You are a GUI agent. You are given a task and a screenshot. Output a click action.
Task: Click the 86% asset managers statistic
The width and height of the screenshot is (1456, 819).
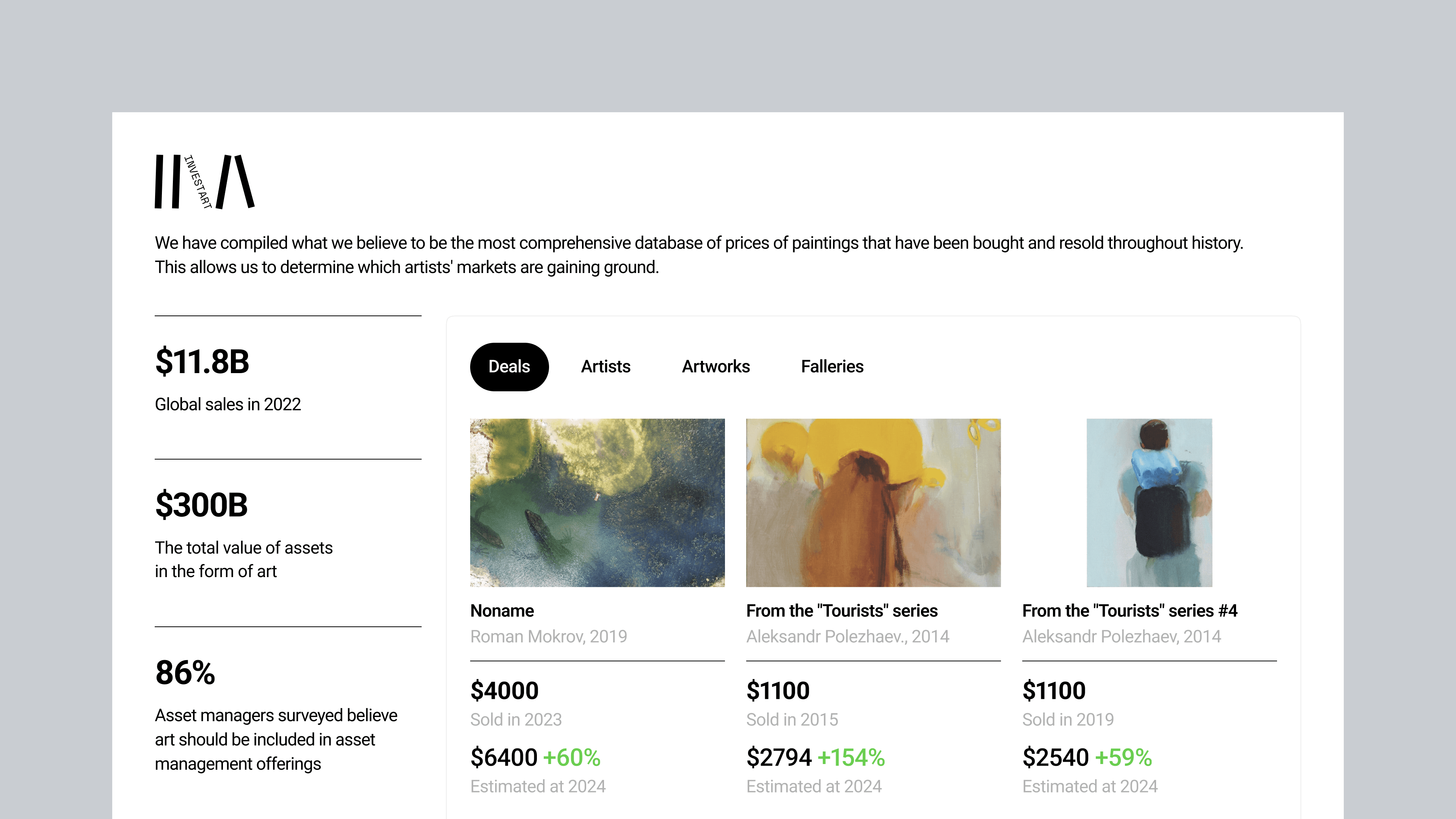tap(185, 673)
